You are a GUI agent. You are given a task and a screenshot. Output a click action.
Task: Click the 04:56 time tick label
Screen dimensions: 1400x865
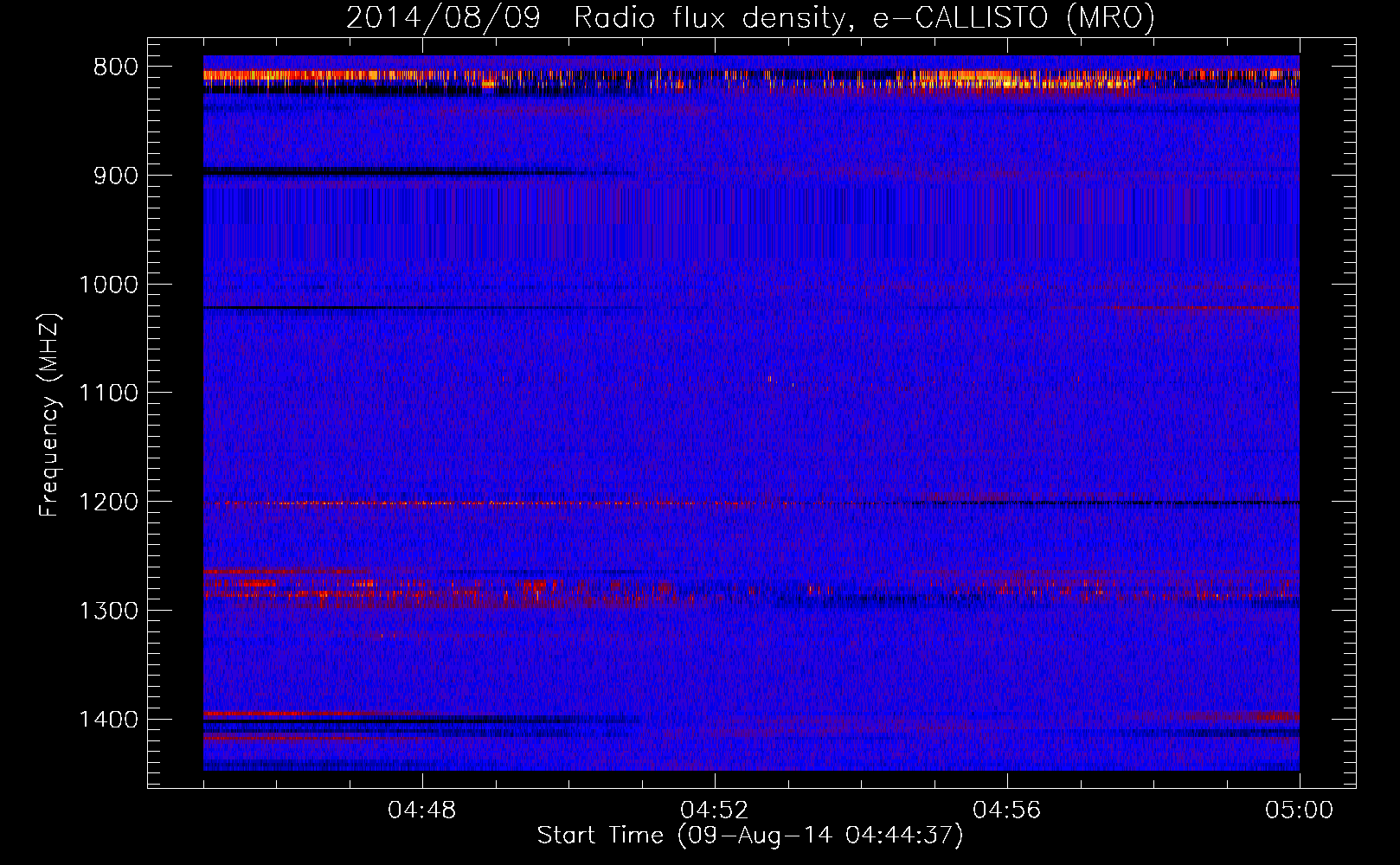(1007, 811)
